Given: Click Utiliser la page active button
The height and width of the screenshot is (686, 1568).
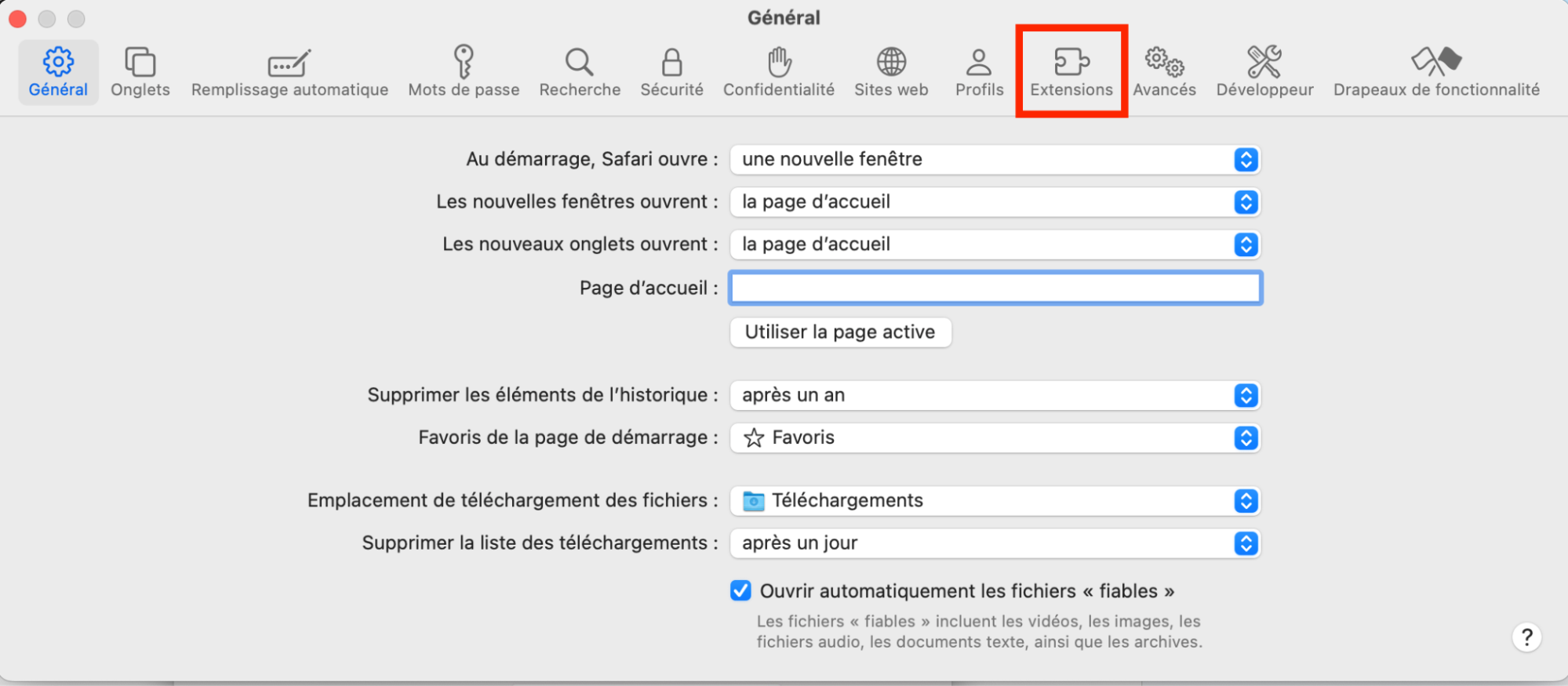Looking at the screenshot, I should click(x=840, y=332).
